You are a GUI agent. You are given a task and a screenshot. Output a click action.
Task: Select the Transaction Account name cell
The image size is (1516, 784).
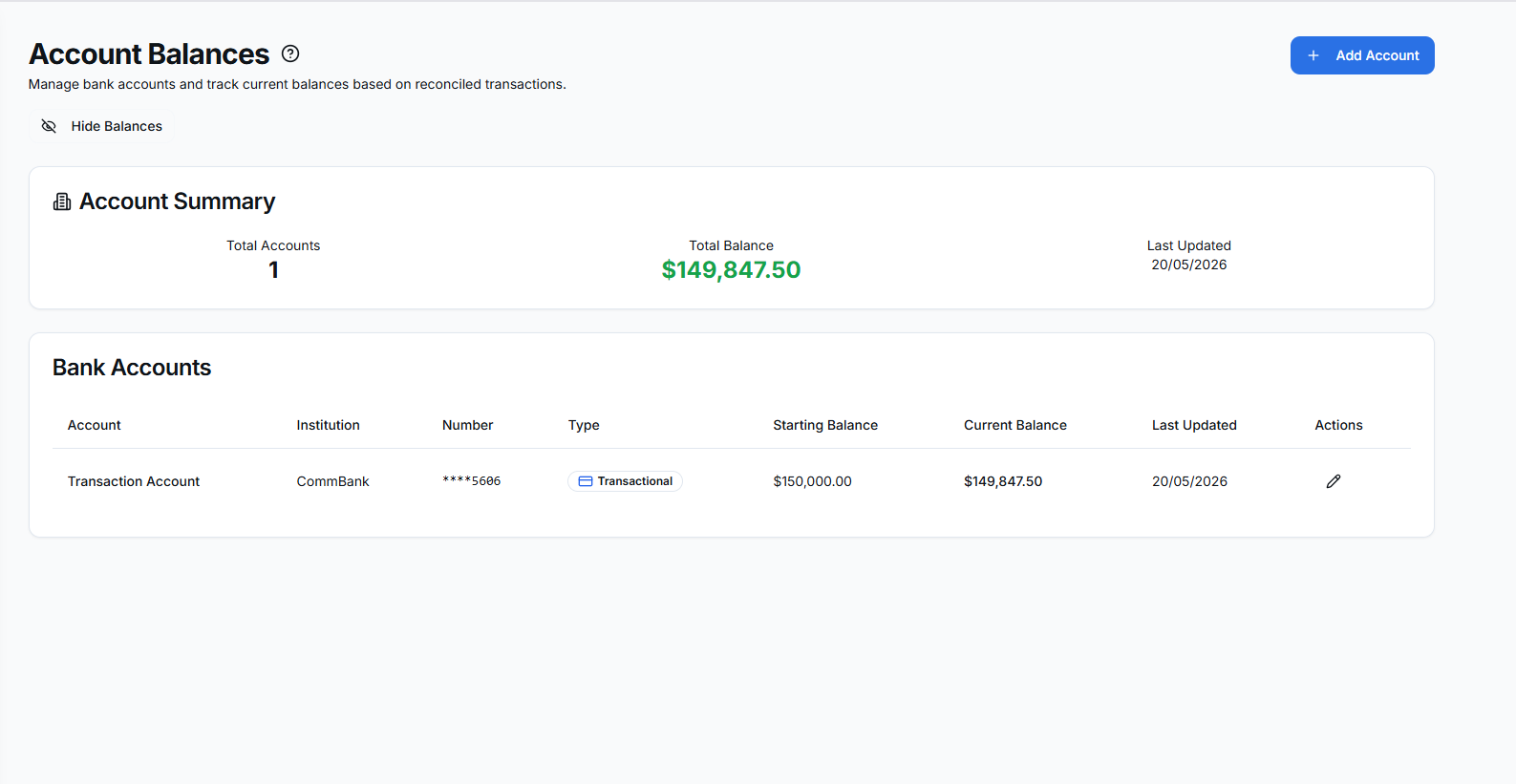(x=134, y=481)
